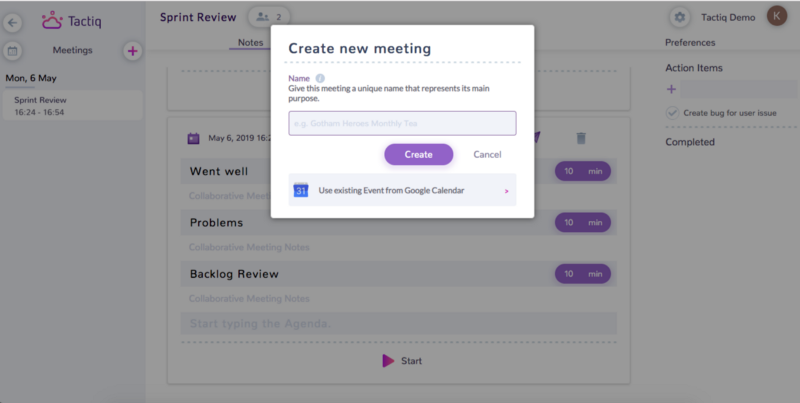Click Cancel in the dialog
The height and width of the screenshot is (403, 800).
pos(487,155)
